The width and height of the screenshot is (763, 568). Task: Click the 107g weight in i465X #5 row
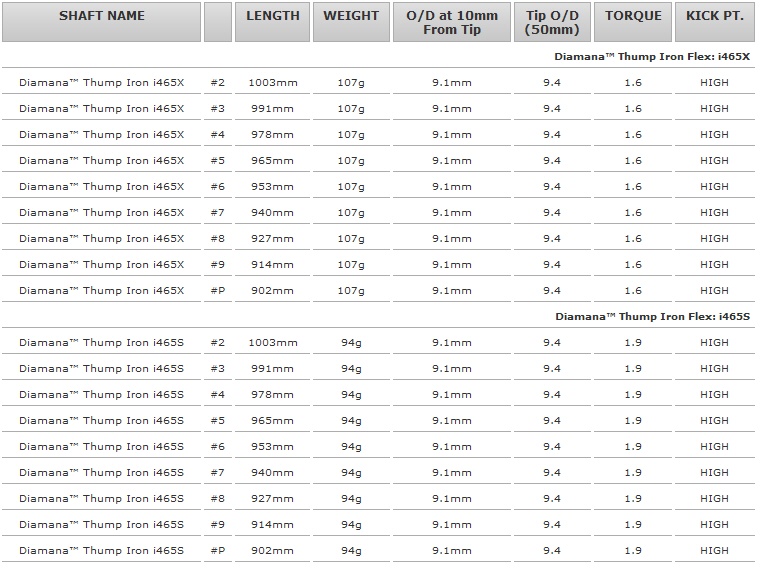coord(351,161)
